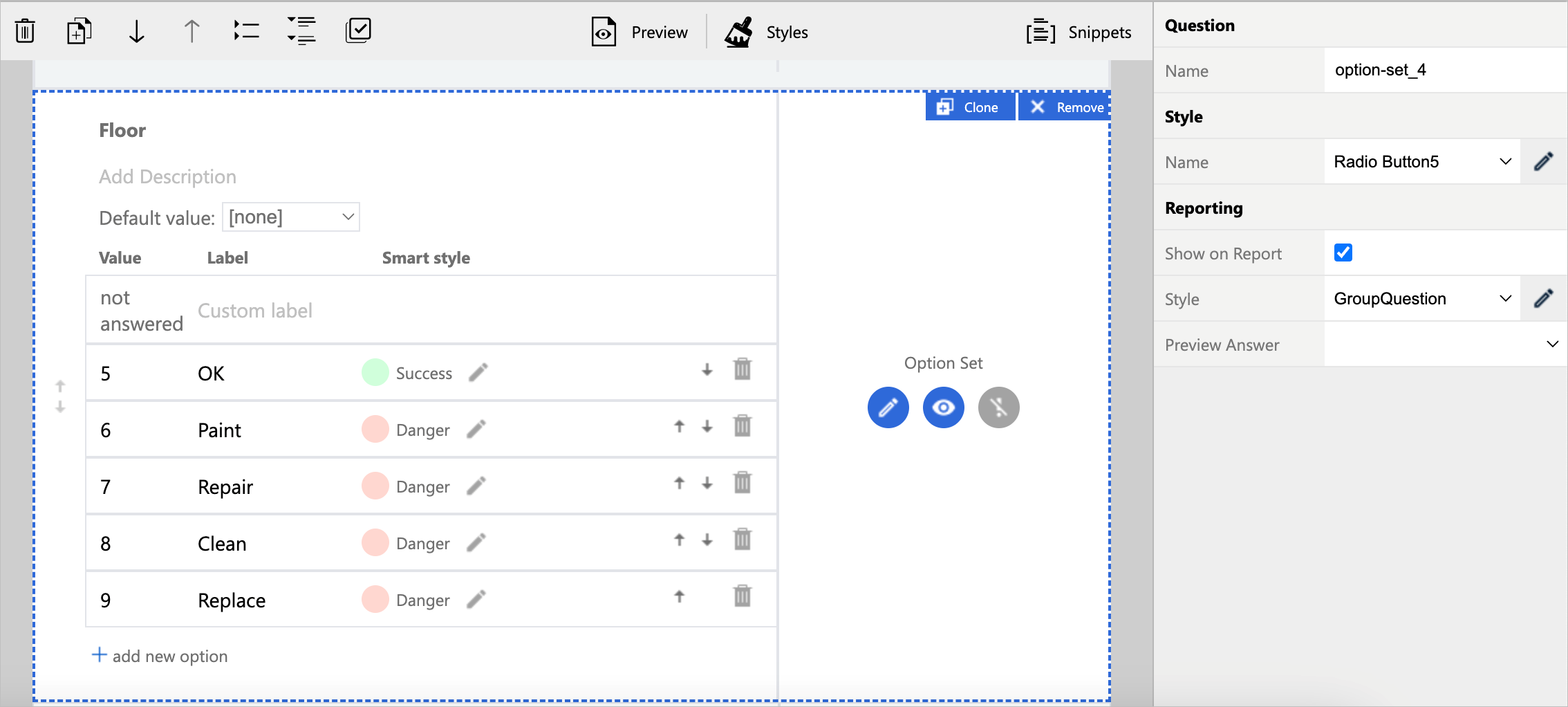Open Reporting Style GroupQuestion dropdown
This screenshot has height=707, width=1568.
[1422, 299]
